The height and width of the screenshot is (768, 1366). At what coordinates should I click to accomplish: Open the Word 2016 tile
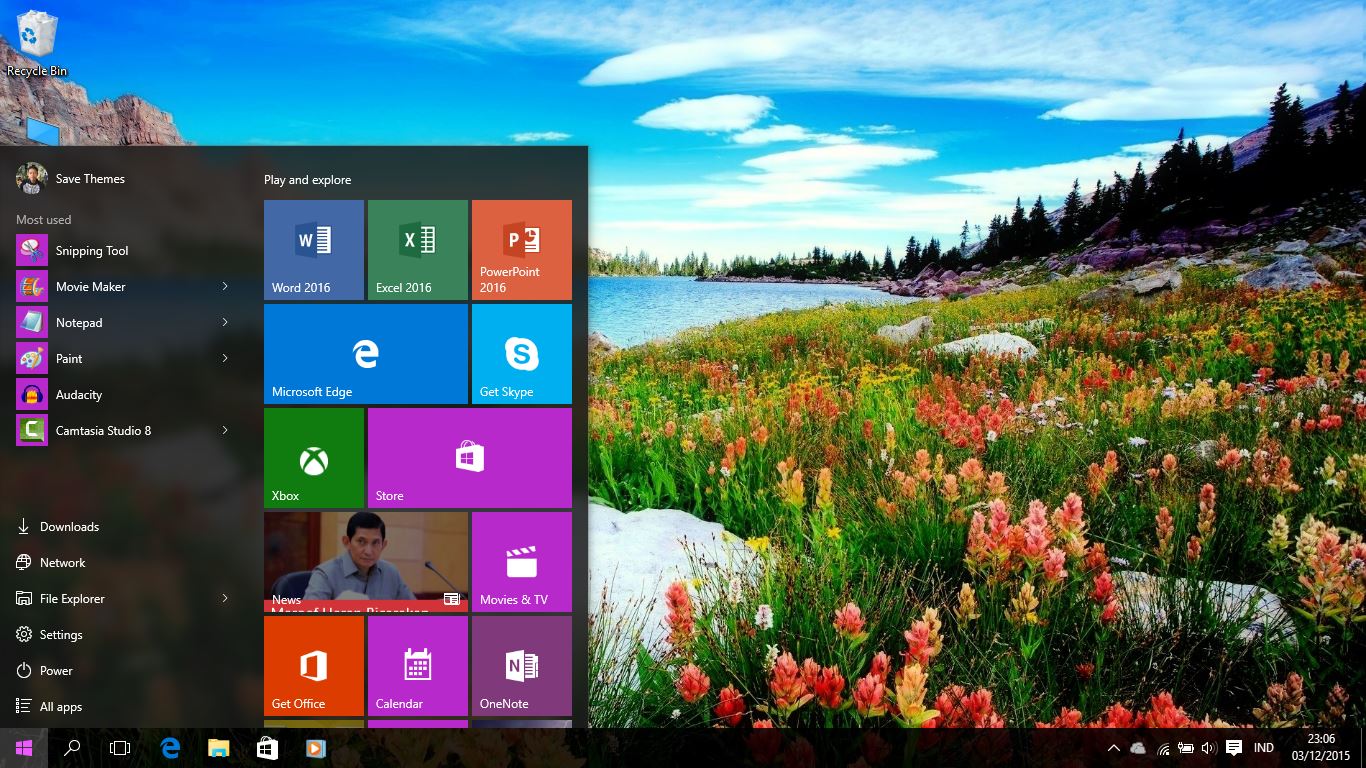pos(314,250)
